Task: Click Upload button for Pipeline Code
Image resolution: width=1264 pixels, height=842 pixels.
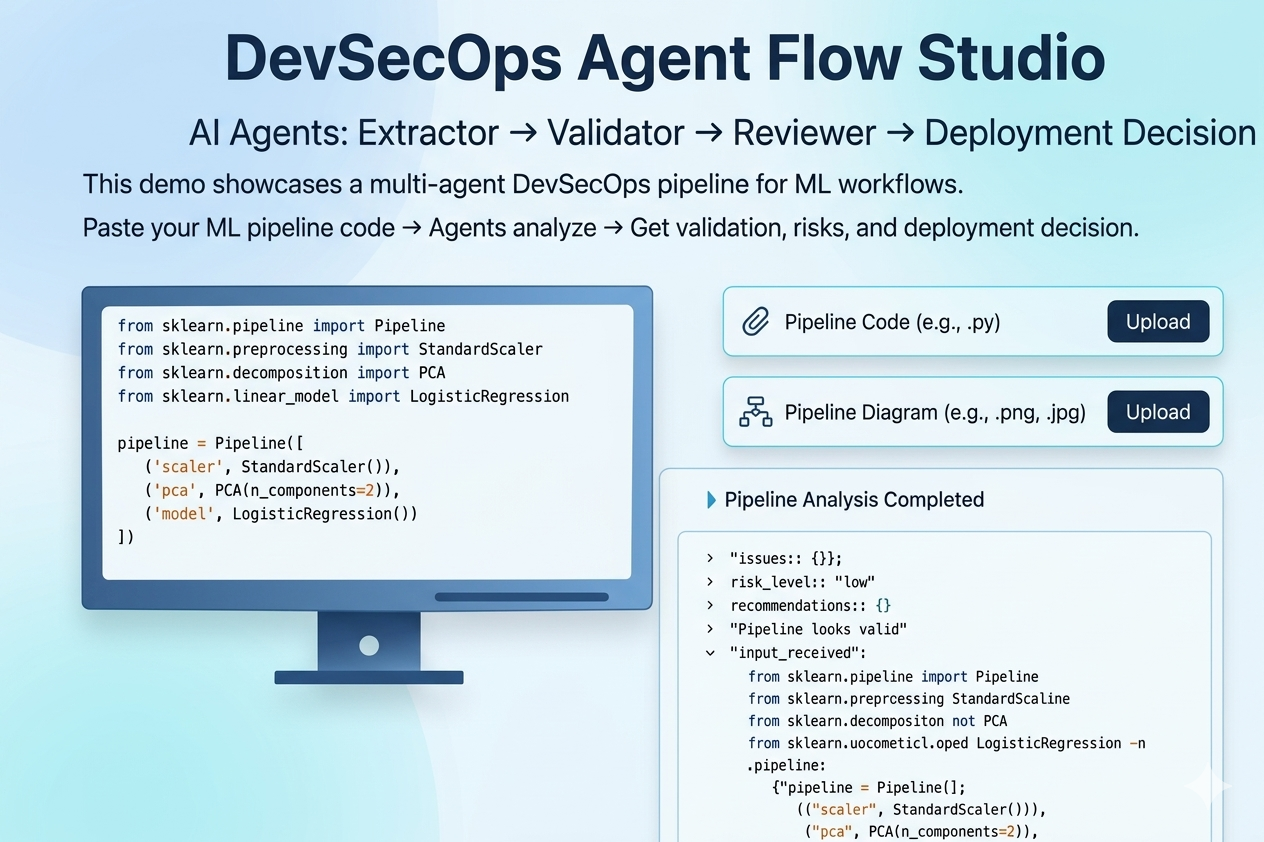Action: click(x=1158, y=322)
